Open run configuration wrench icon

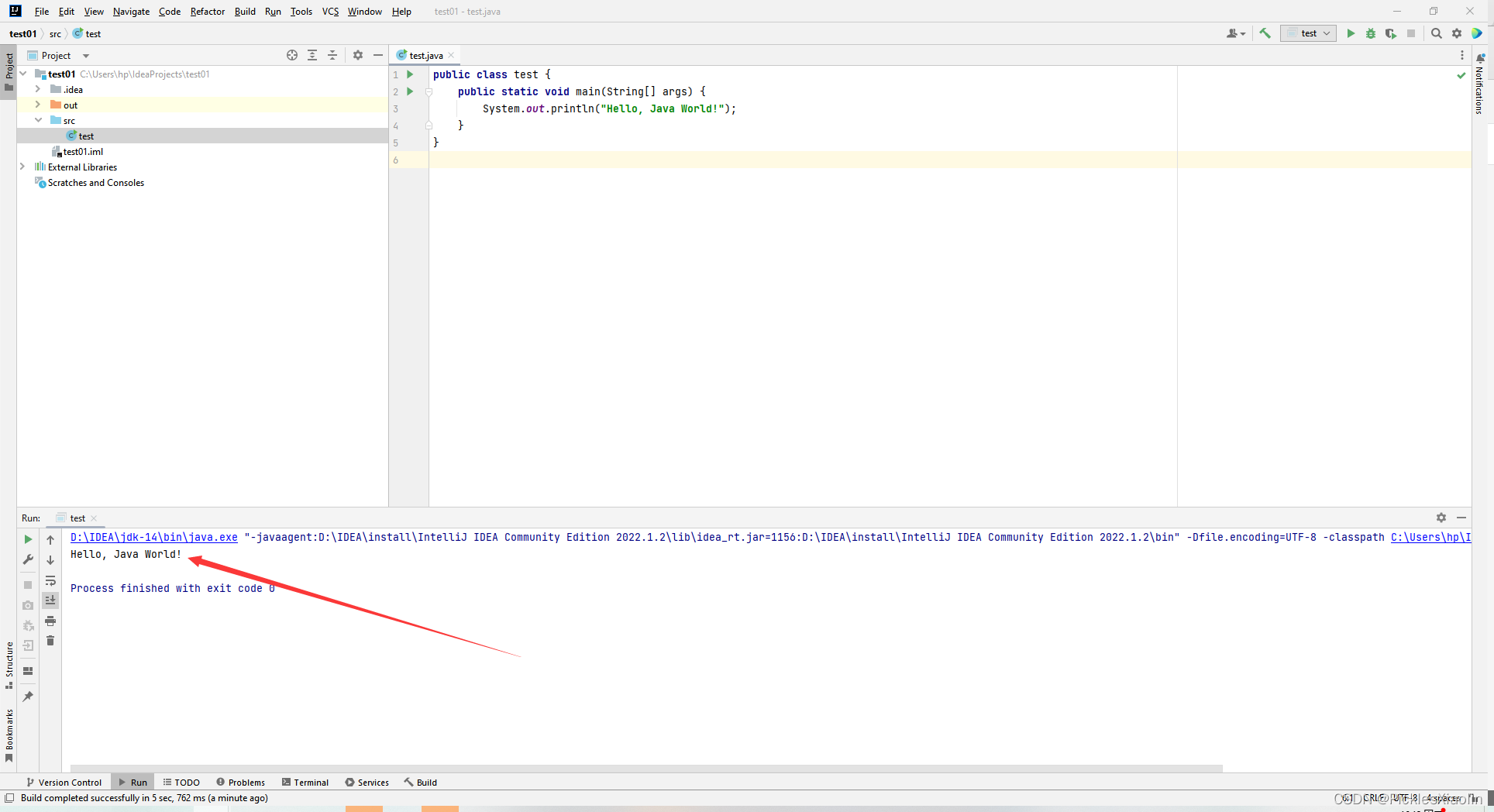28,559
